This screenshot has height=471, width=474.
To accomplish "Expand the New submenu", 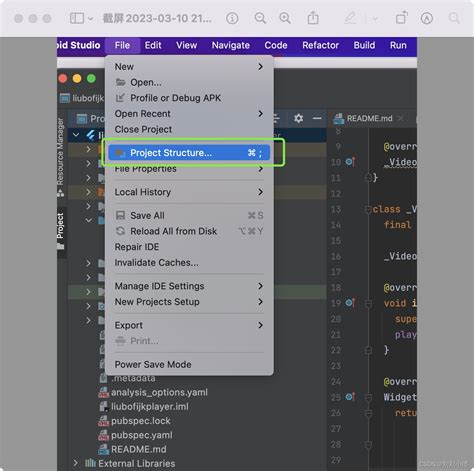I will pyautogui.click(x=189, y=67).
